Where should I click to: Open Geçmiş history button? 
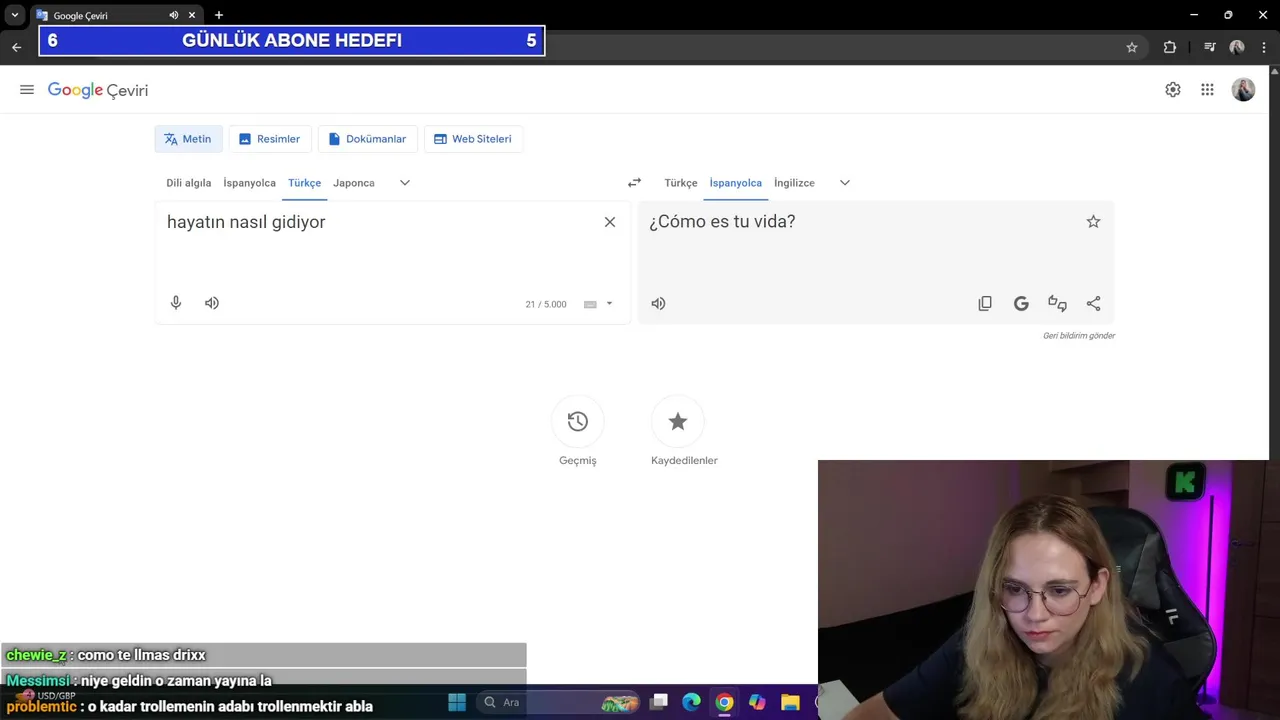tap(578, 422)
